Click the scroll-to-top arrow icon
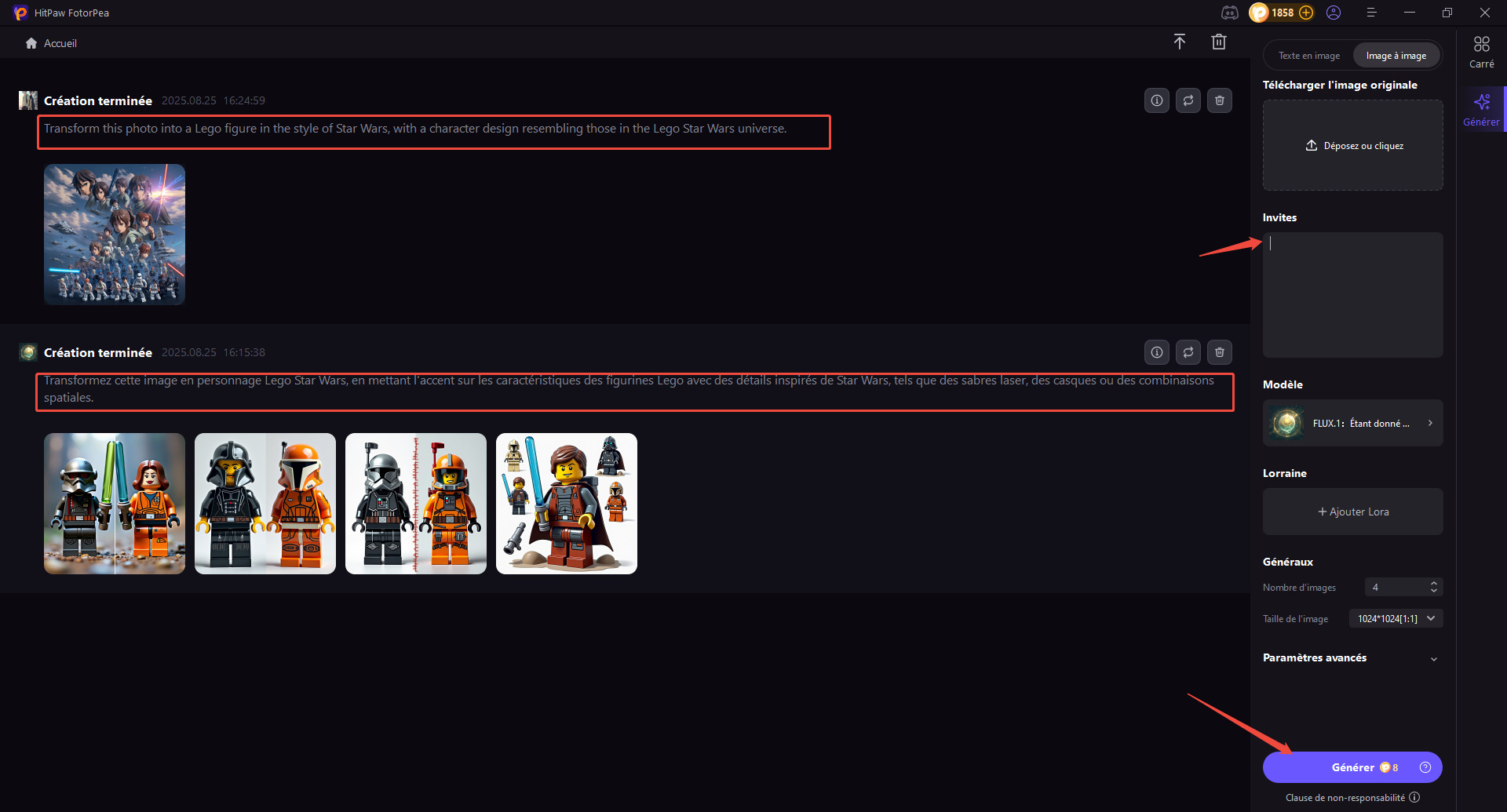 (1179, 42)
